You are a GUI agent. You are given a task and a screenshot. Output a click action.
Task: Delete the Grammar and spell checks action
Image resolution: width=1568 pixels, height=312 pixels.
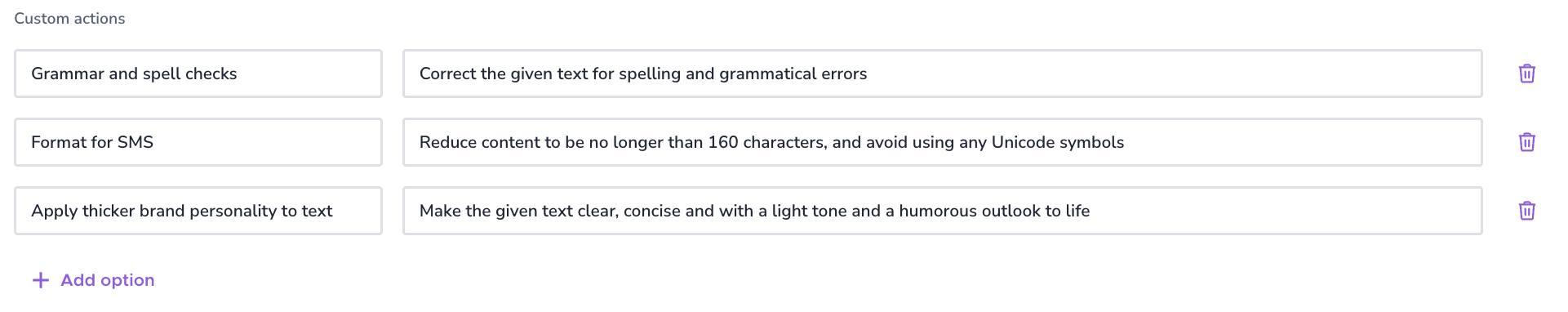pyautogui.click(x=1526, y=74)
